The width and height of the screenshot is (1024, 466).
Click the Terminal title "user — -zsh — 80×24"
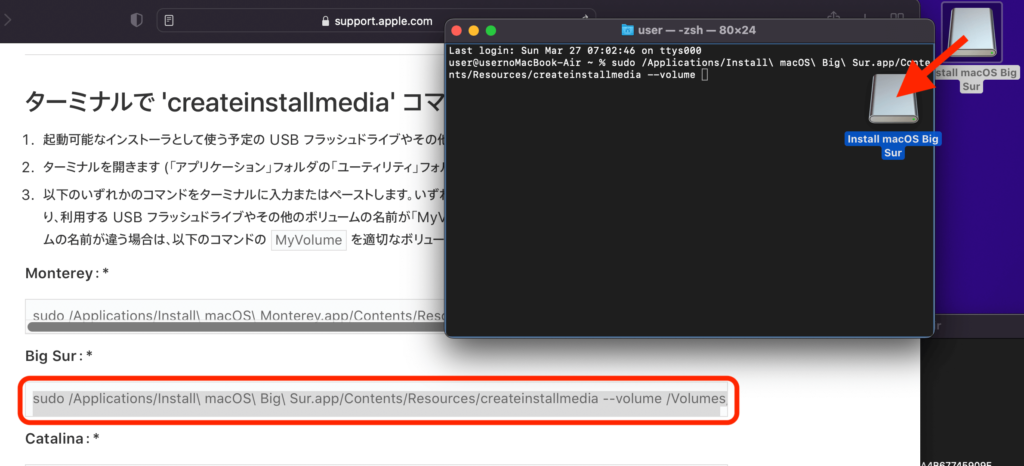pyautogui.click(x=696, y=30)
